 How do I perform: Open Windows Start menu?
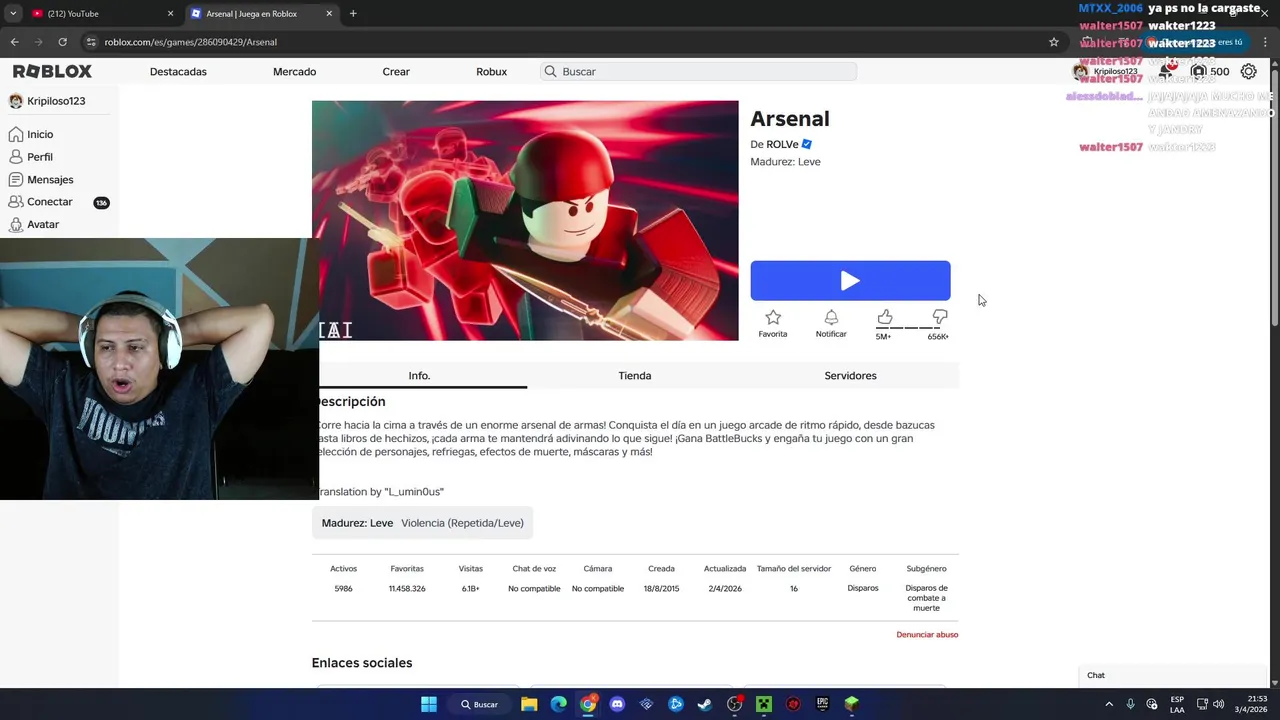[x=428, y=704]
